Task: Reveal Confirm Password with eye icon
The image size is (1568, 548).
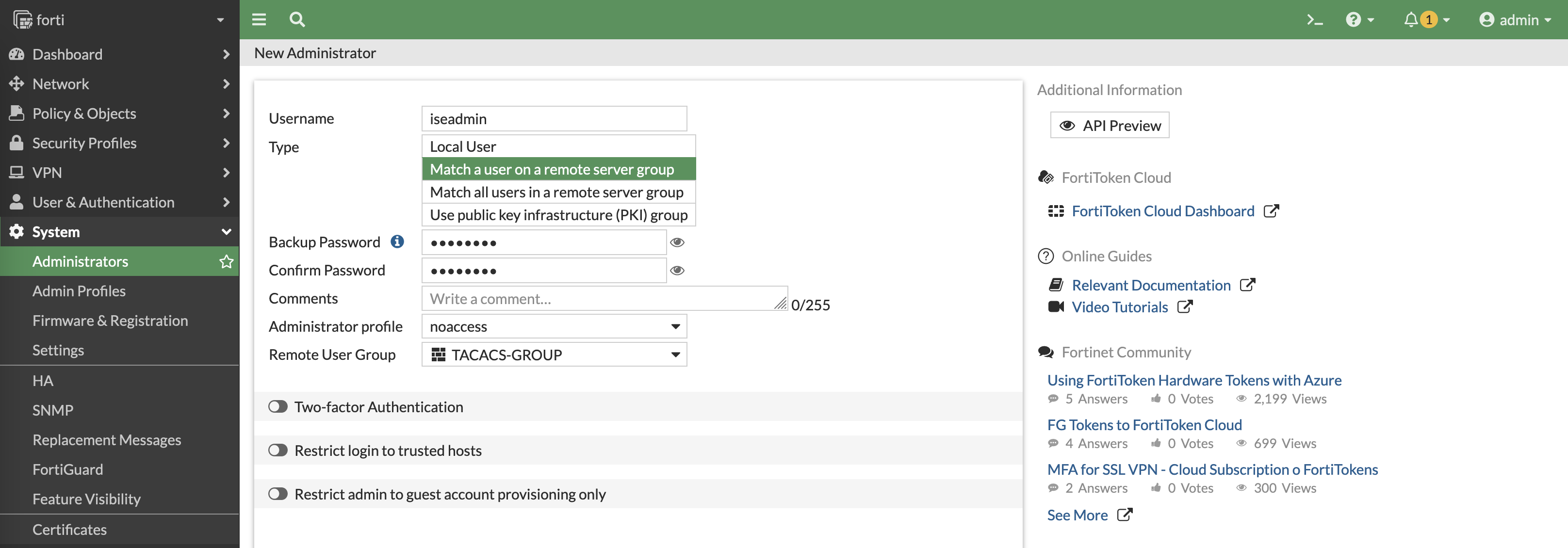Action: [x=677, y=271]
